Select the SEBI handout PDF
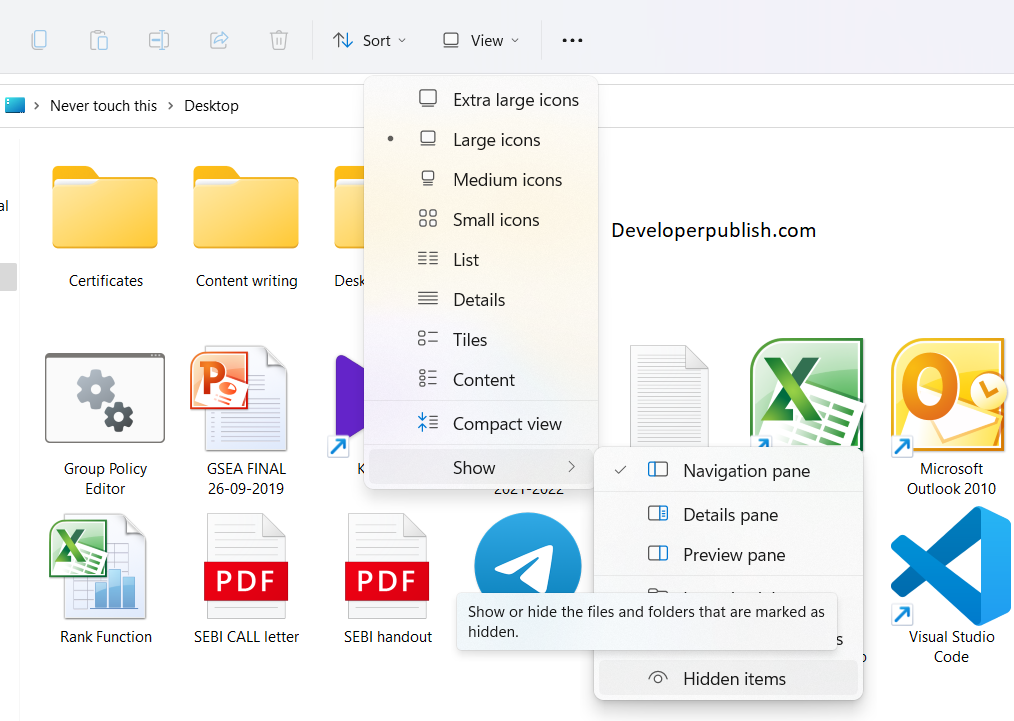The width and height of the screenshot is (1014, 721). (x=387, y=566)
